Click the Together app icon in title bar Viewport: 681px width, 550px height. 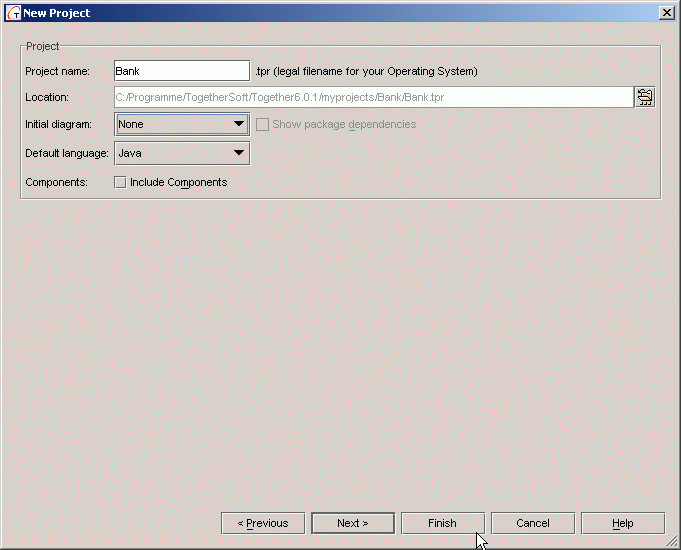click(x=13, y=13)
